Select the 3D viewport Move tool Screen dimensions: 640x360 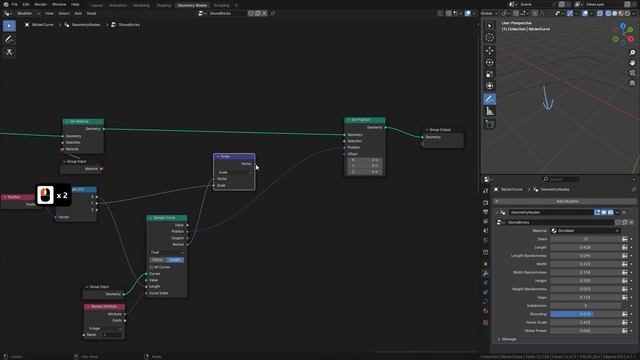click(x=489, y=51)
